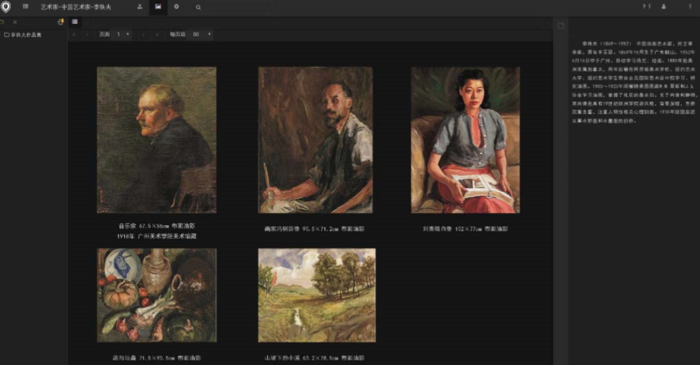Click the 音乐家 67.5×56cm caption text

coord(157,226)
